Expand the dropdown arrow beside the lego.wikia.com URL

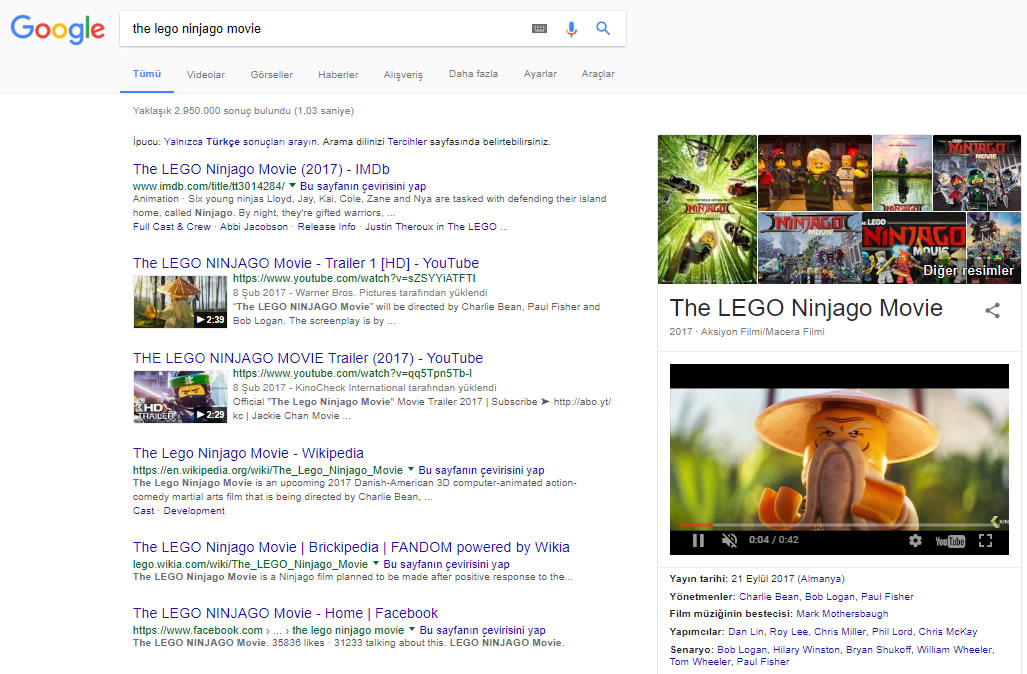pos(375,563)
